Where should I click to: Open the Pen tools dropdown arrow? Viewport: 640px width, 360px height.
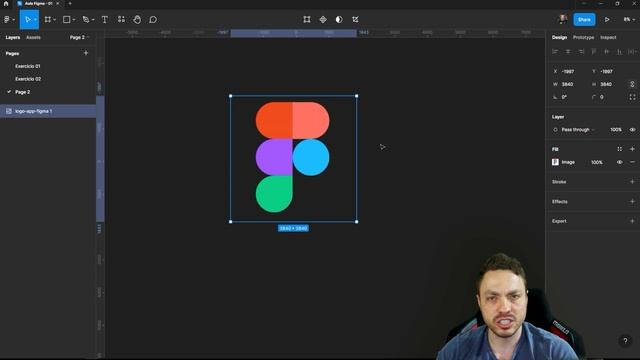(x=93, y=20)
